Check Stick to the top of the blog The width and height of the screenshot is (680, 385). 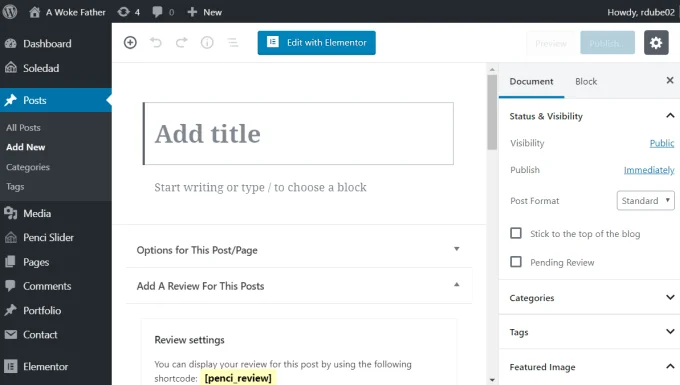tap(516, 233)
